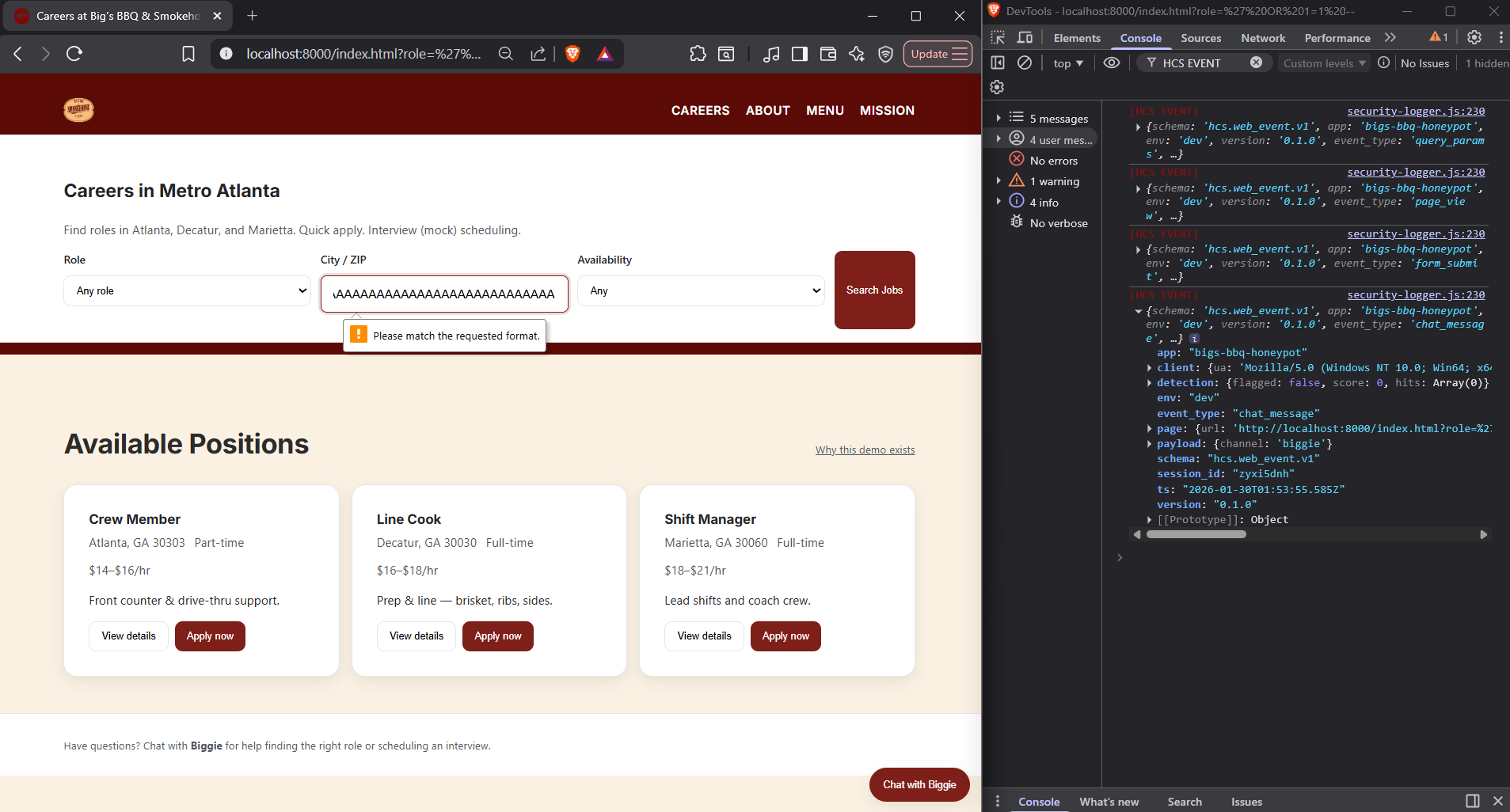Toggle device toolbar emulation

(x=1025, y=37)
